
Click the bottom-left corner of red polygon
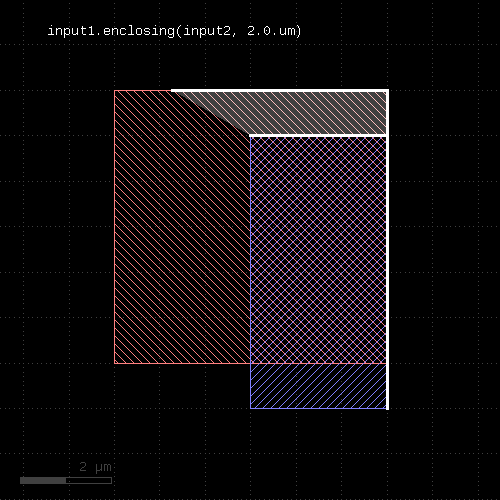point(114,363)
